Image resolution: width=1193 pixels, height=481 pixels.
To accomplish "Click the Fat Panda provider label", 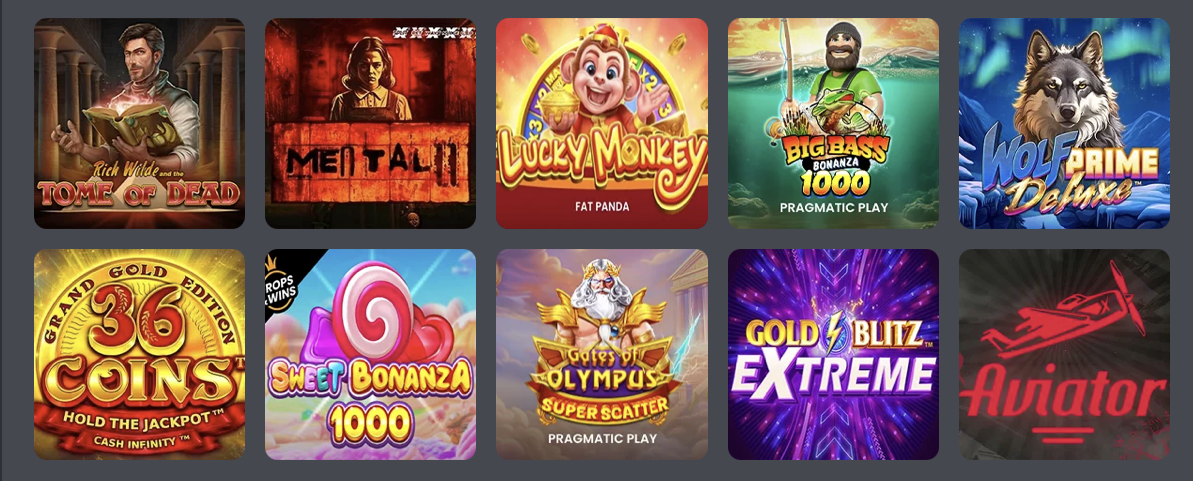I will 601,206.
